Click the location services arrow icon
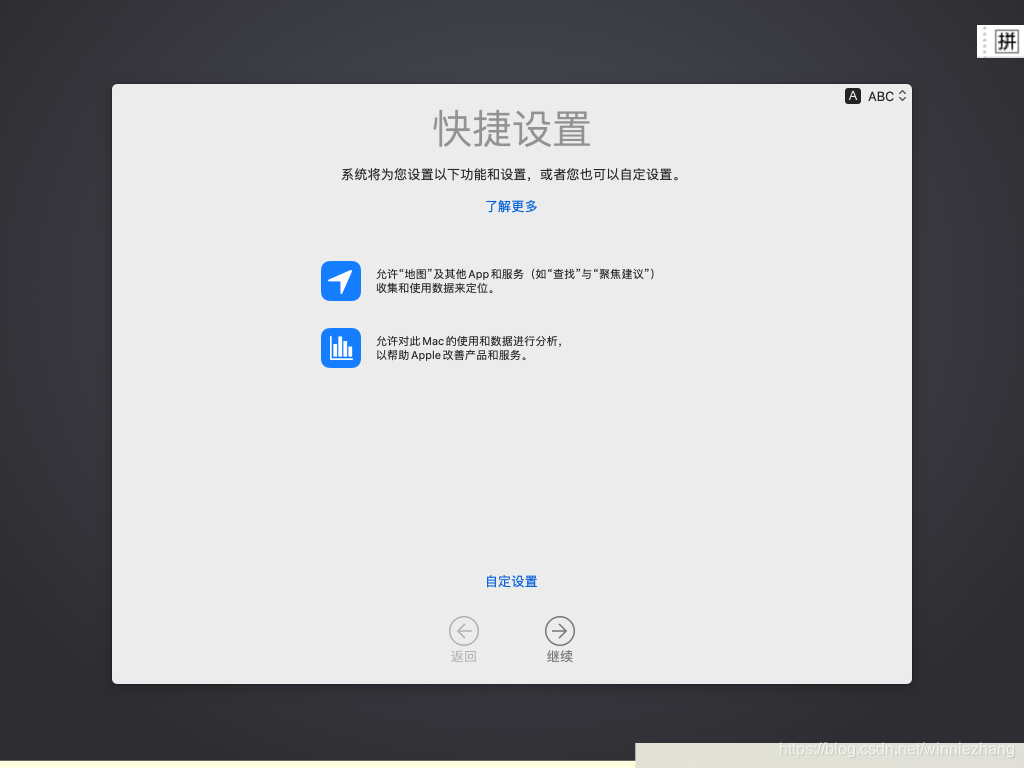This screenshot has width=1024, height=768. [x=341, y=281]
